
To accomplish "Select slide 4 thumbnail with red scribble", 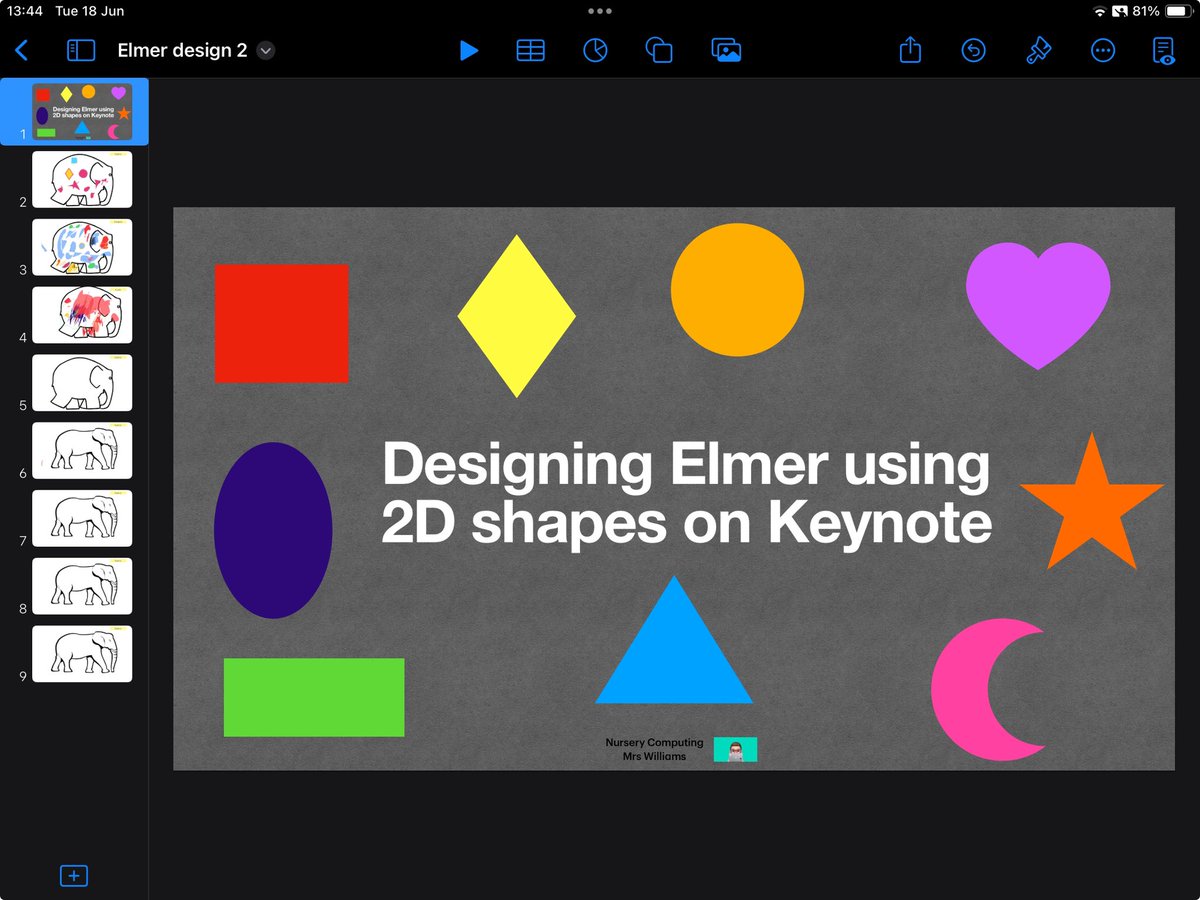I will click(82, 315).
